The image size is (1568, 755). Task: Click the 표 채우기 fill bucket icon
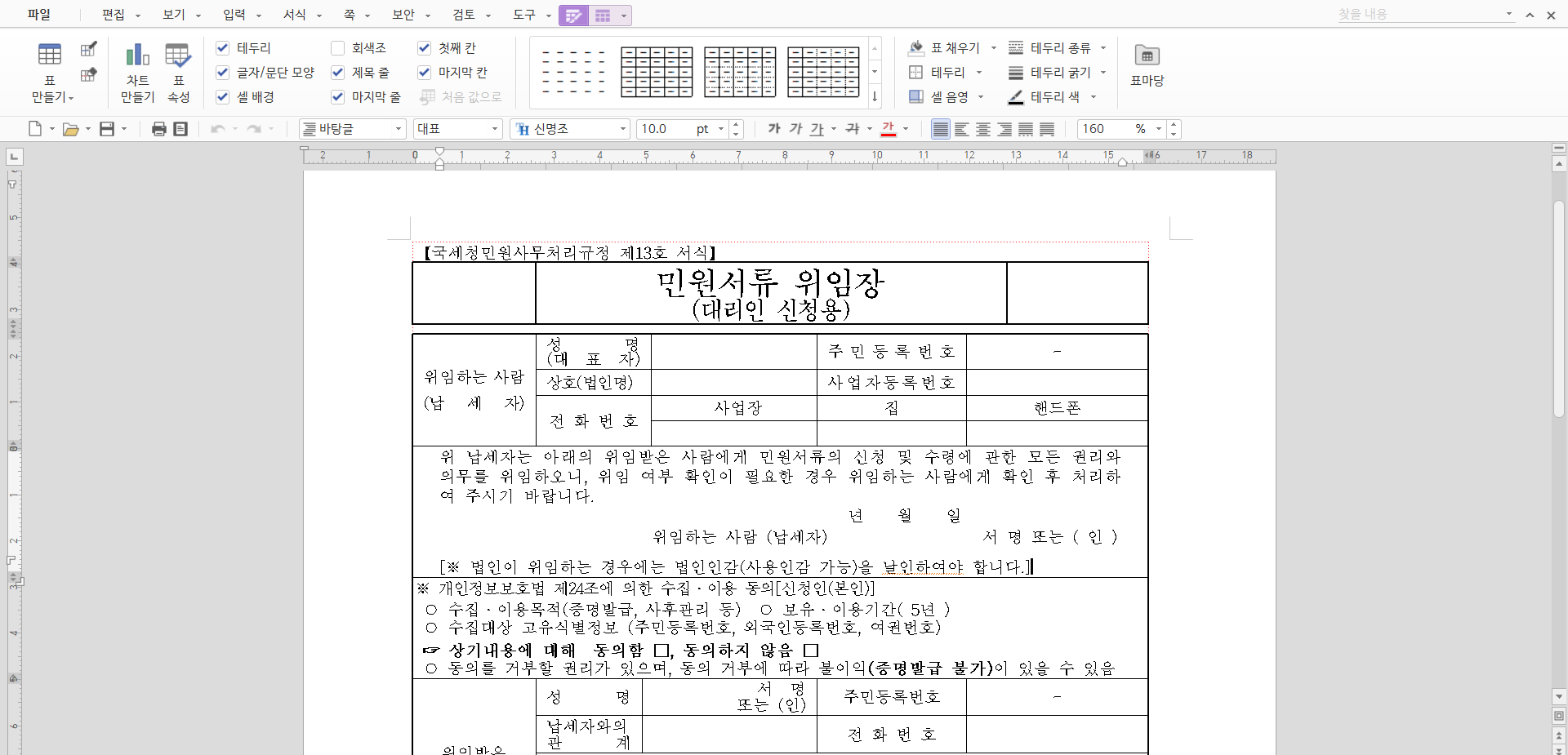pyautogui.click(x=916, y=48)
